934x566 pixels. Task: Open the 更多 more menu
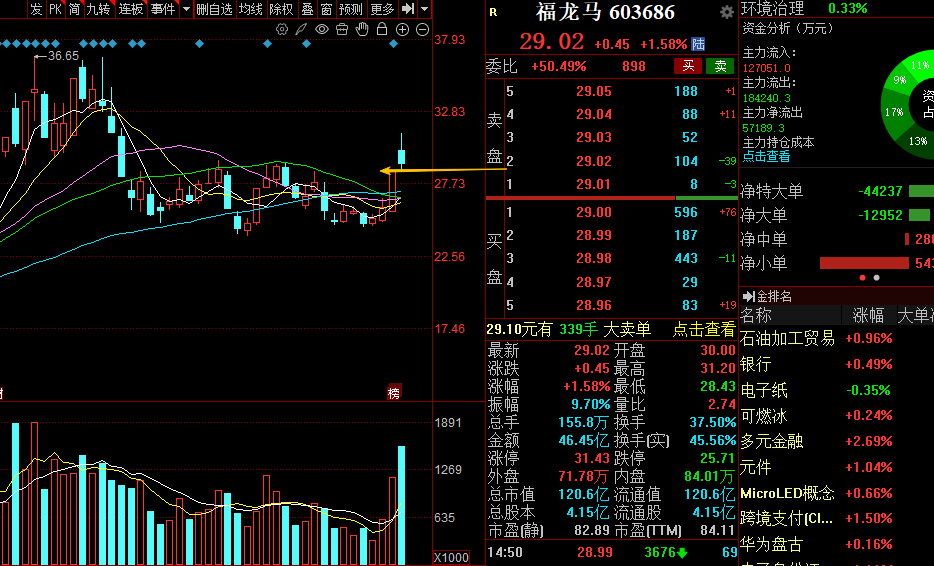coord(382,9)
